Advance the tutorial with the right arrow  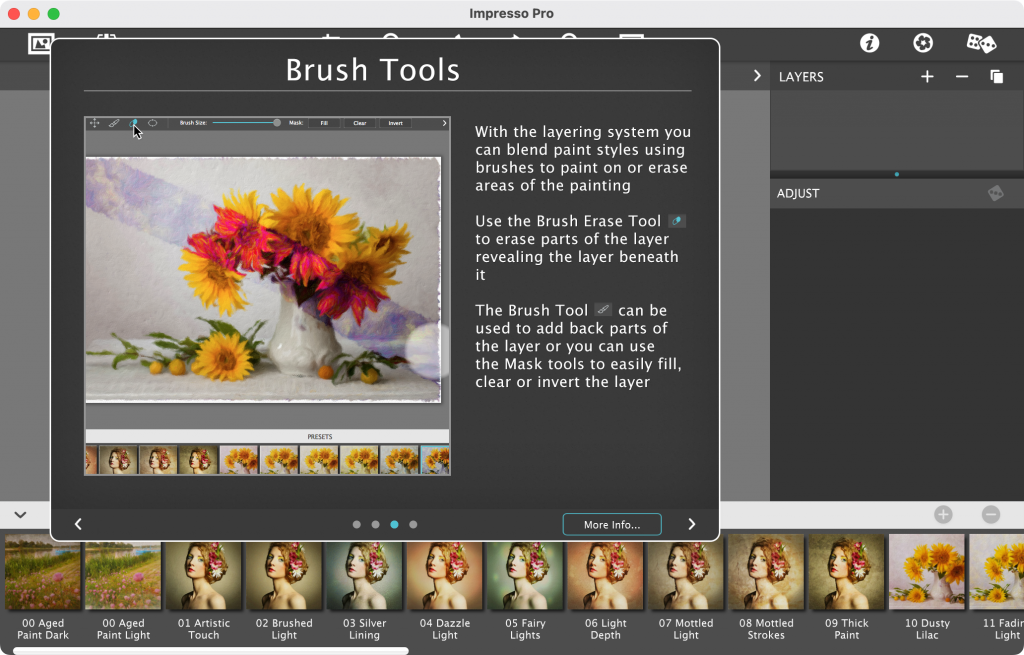pyautogui.click(x=691, y=523)
